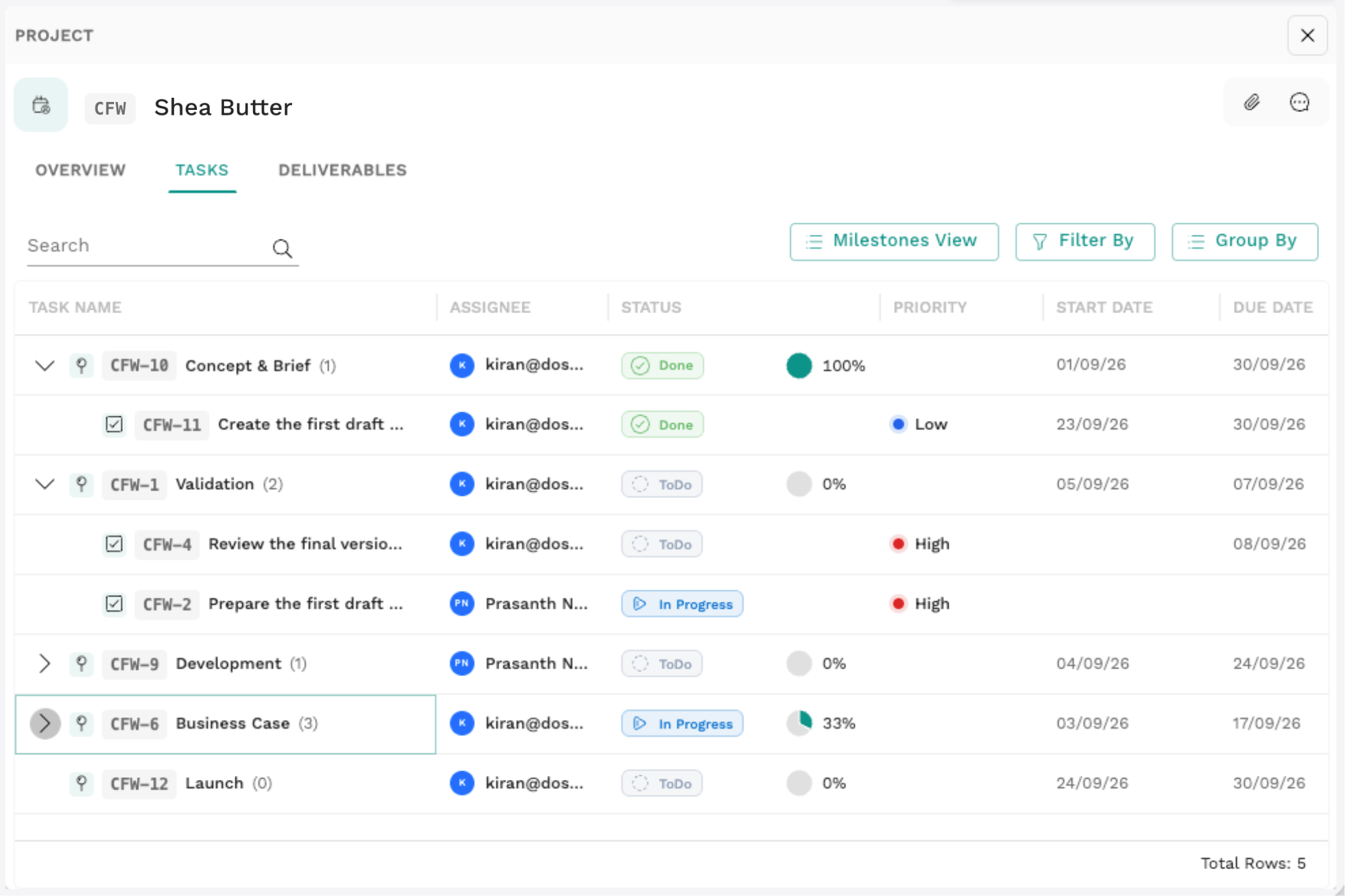Click milestone pin icon for CFW-10
Screen dimensions: 1346x896
pyautogui.click(x=82, y=366)
